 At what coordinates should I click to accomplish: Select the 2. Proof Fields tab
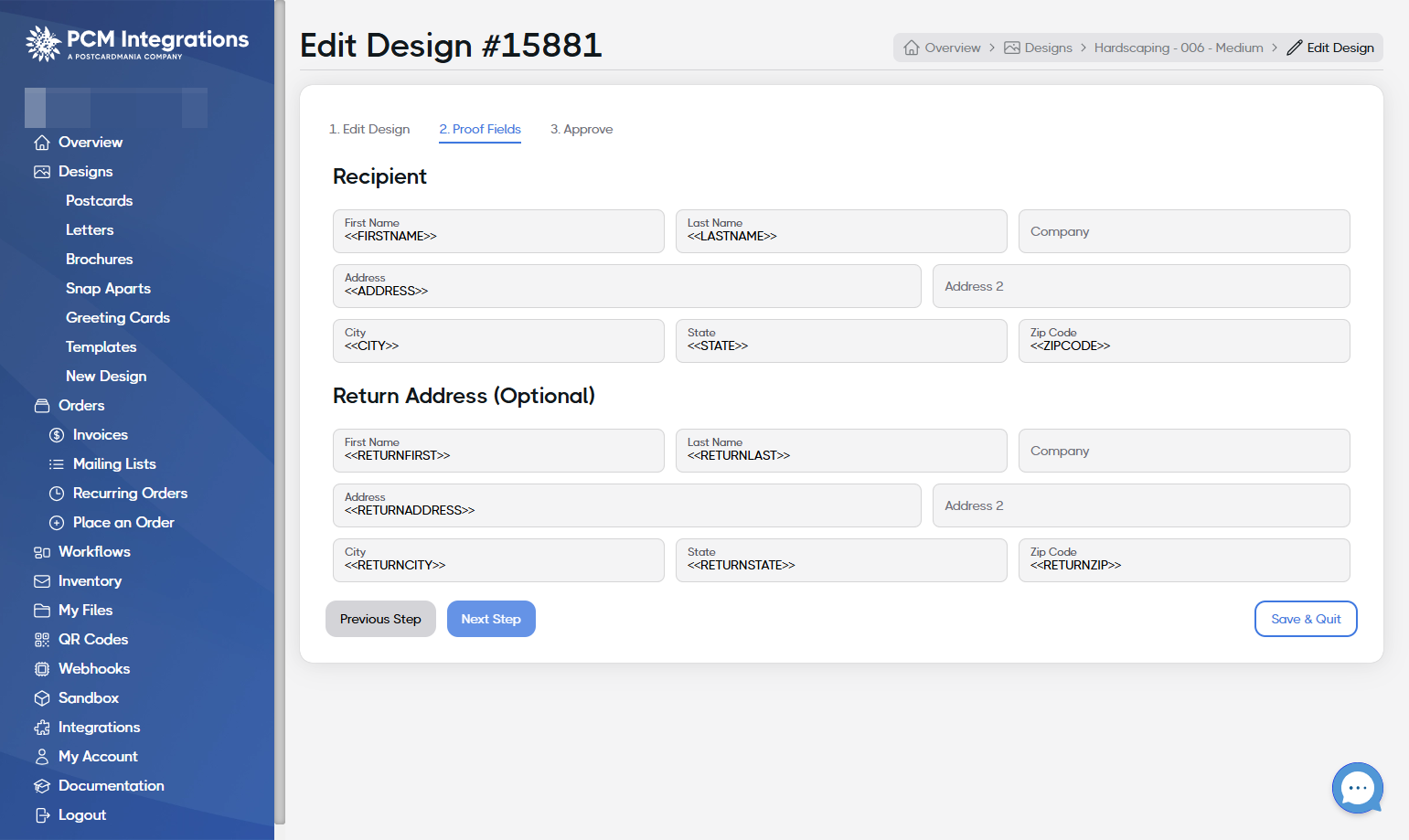(x=480, y=129)
